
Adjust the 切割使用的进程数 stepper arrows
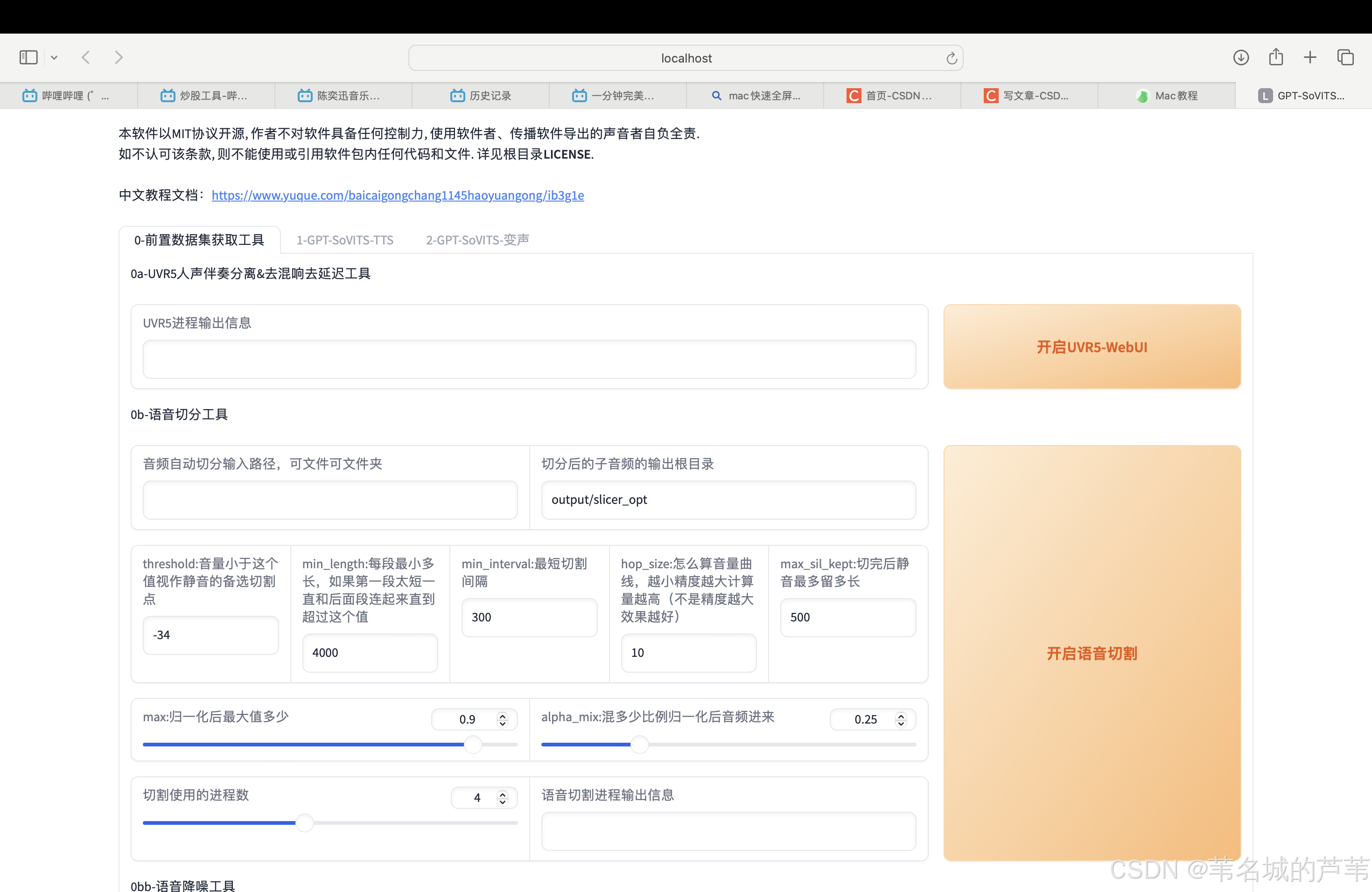[x=503, y=797]
